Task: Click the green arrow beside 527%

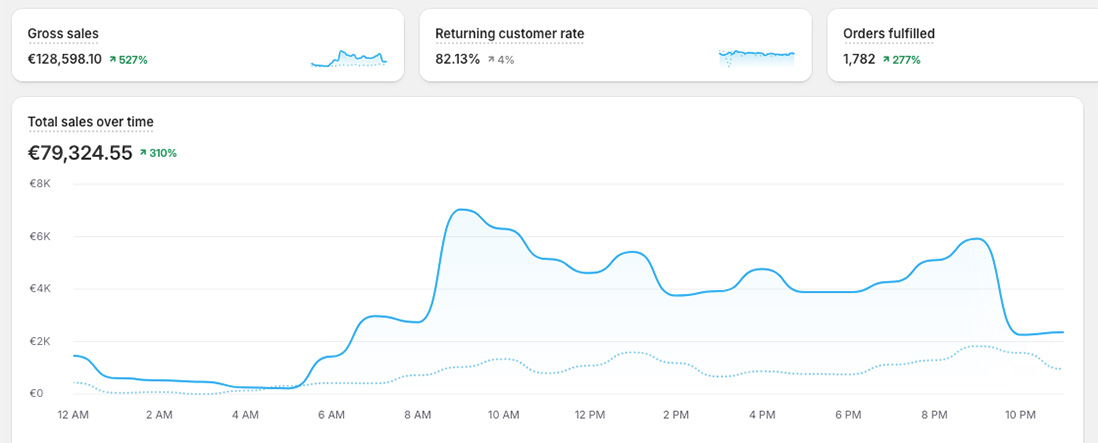Action: point(112,60)
